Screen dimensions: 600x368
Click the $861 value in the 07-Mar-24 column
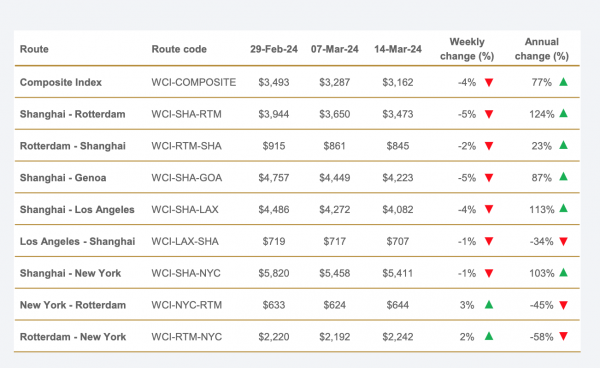click(x=334, y=146)
